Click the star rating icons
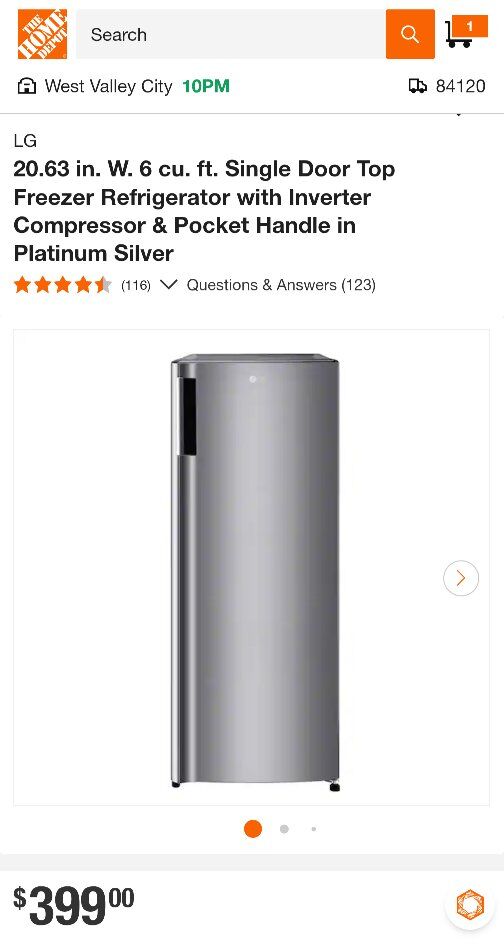The height and width of the screenshot is (944, 504). (x=63, y=285)
